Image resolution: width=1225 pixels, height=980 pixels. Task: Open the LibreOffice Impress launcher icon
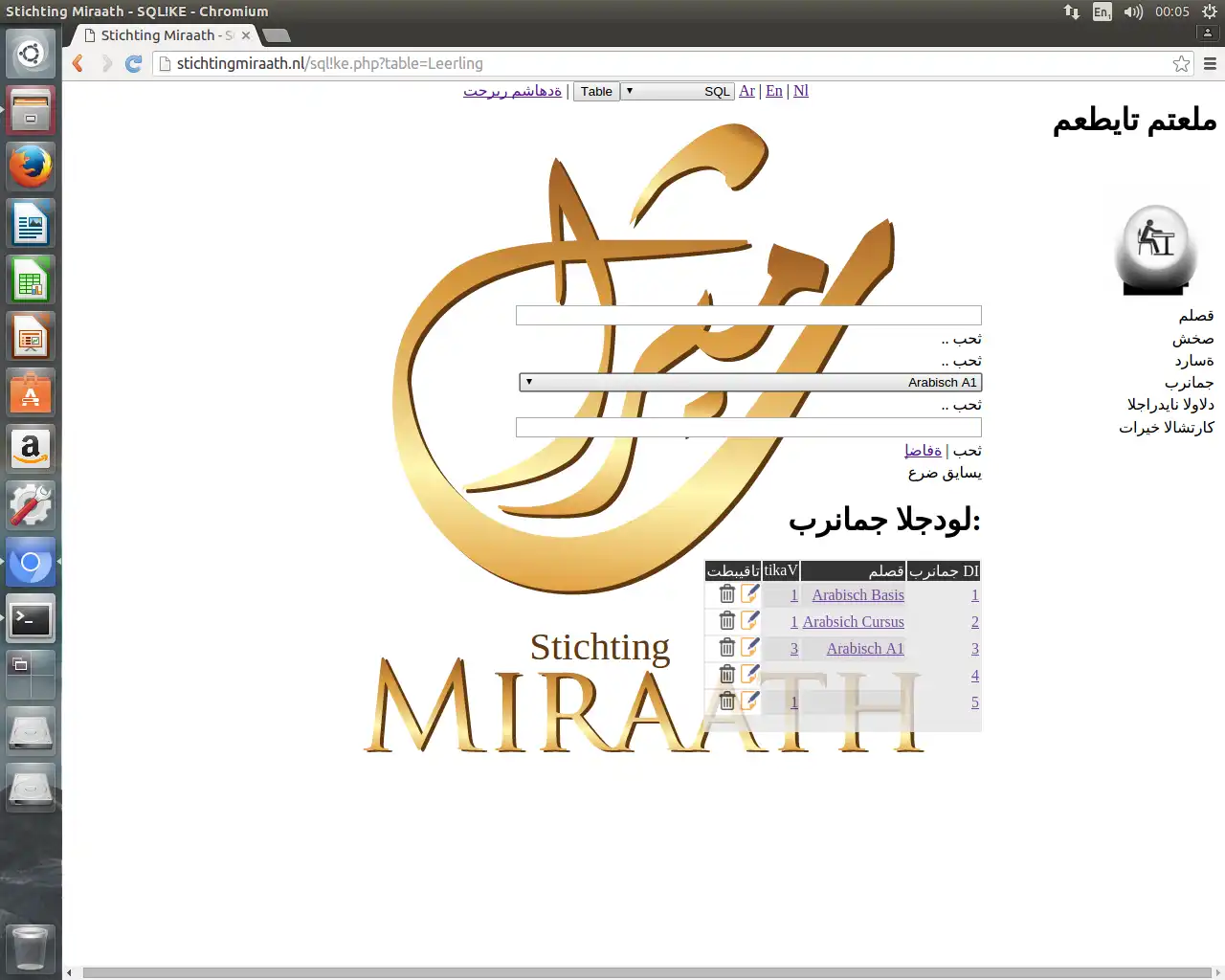[31, 336]
